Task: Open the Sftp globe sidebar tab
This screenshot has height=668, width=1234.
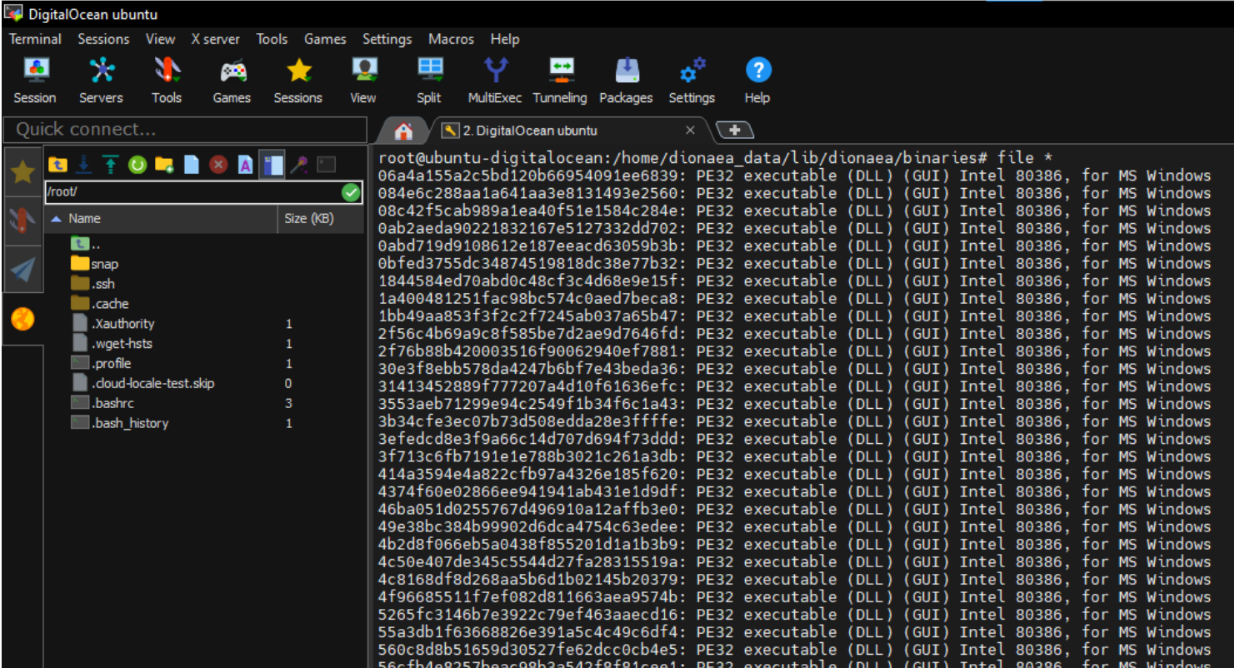Action: click(x=22, y=319)
